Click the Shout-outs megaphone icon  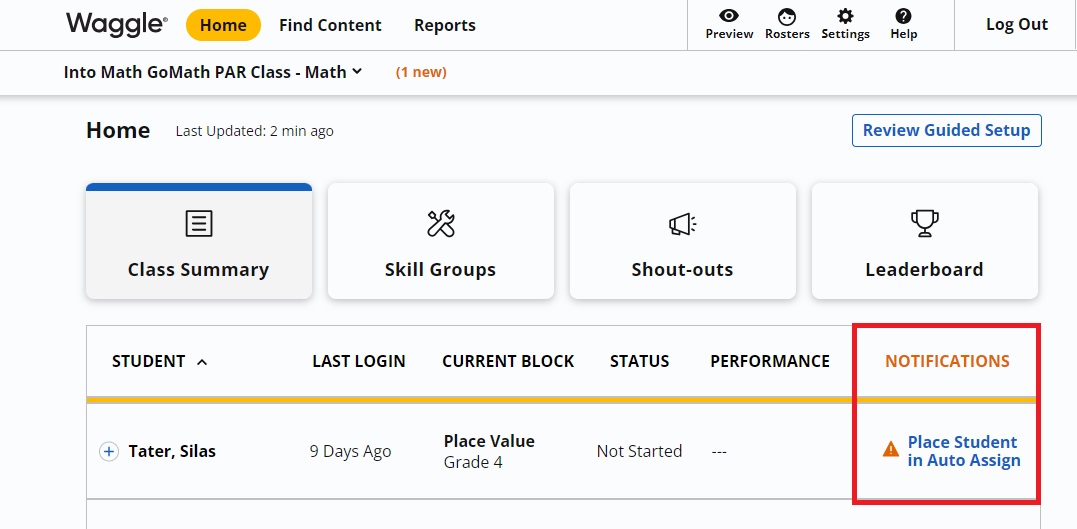(682, 224)
